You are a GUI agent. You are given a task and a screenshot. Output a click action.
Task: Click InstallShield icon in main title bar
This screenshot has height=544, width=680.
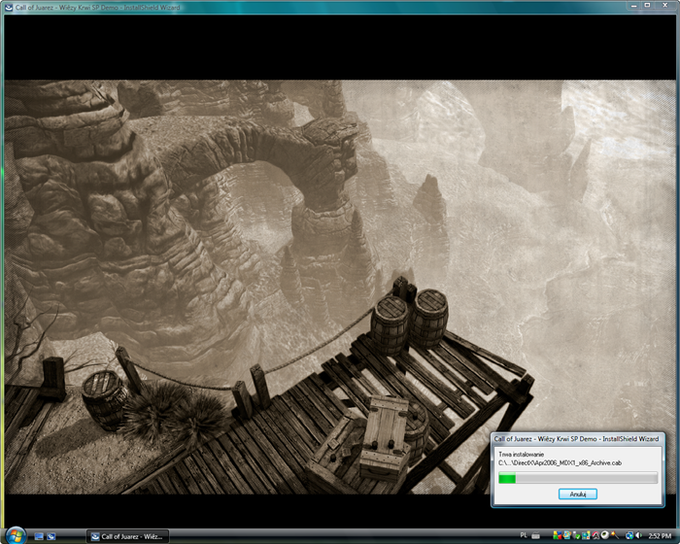coord(8,7)
